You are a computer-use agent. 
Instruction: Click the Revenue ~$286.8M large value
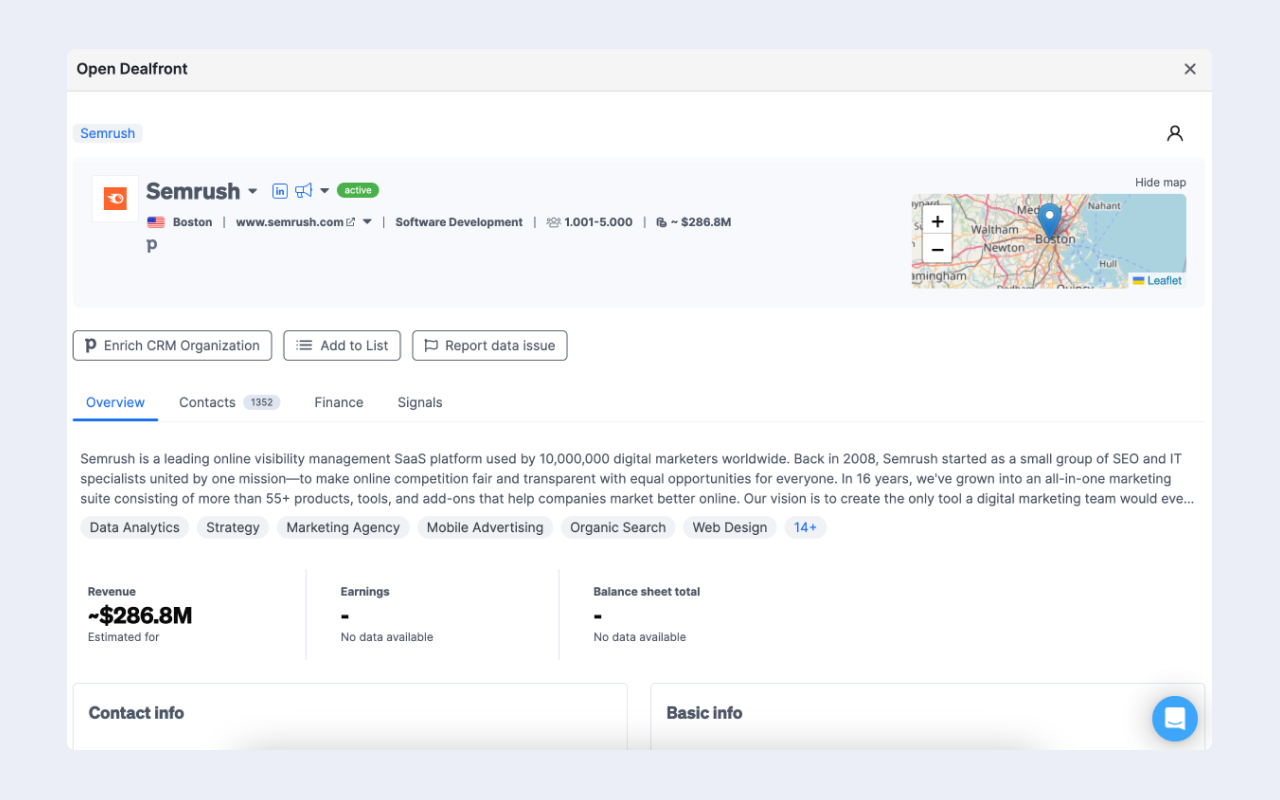140,615
